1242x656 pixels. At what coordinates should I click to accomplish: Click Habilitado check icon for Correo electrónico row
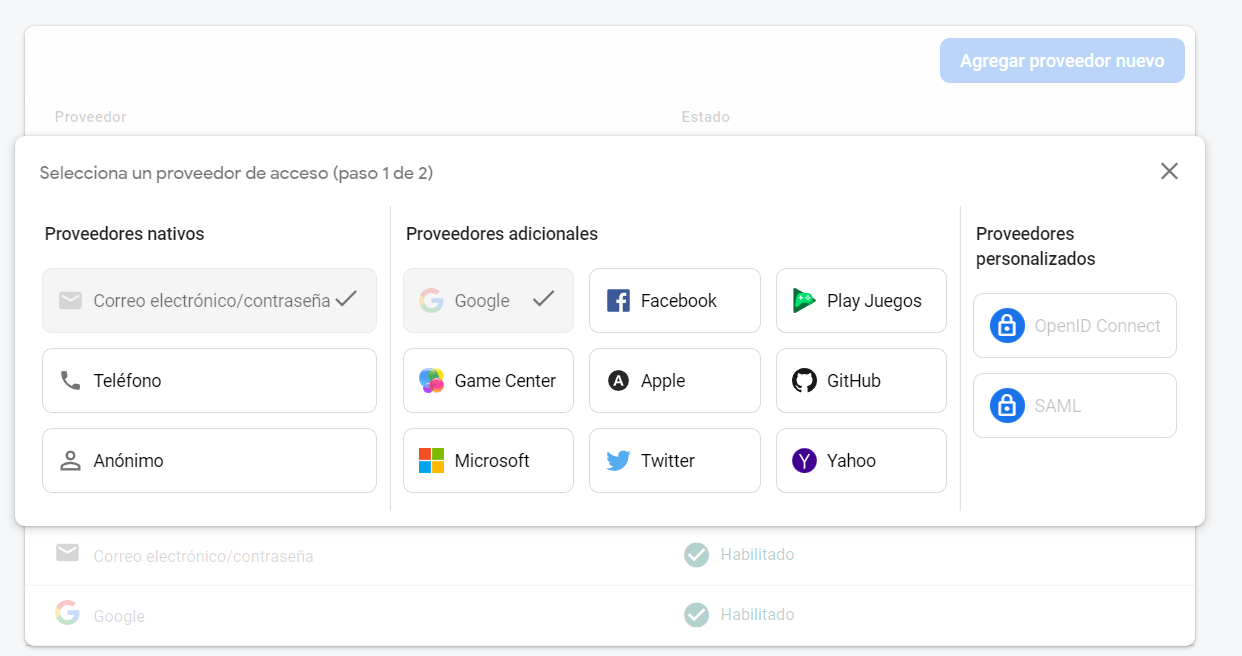coord(696,554)
